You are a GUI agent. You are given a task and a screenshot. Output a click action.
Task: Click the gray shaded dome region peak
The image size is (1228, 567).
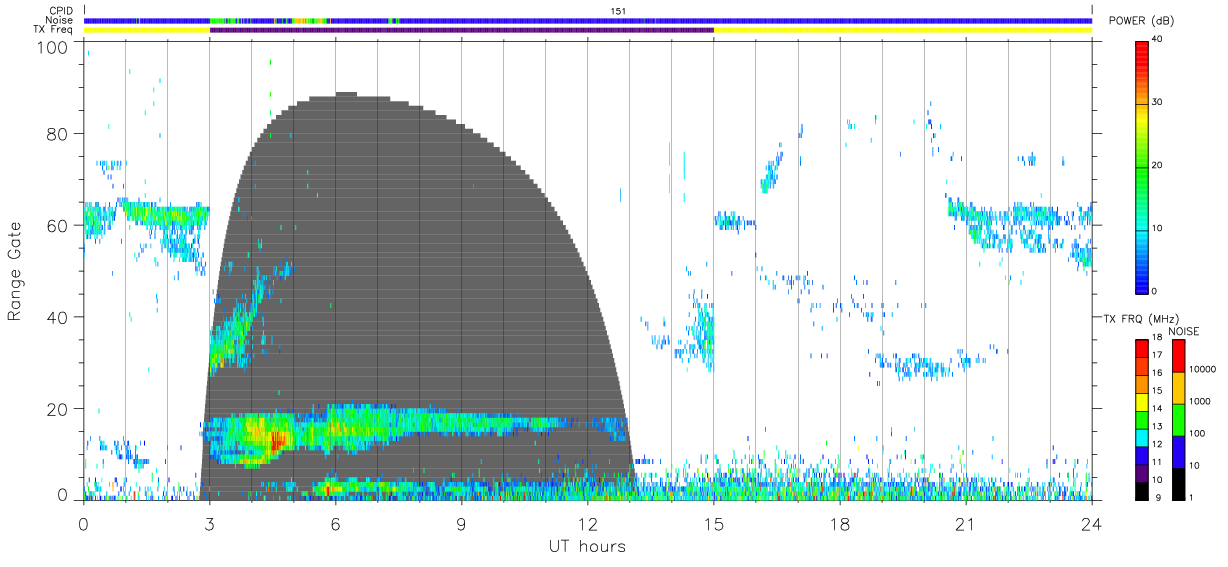[x=346, y=94]
